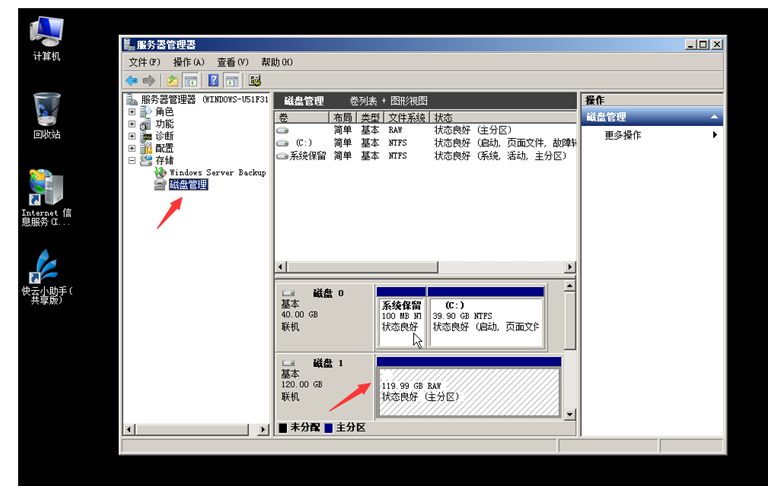This screenshot has width=783, height=488.
Task: Click the Up one level folder icon
Action: [173, 80]
